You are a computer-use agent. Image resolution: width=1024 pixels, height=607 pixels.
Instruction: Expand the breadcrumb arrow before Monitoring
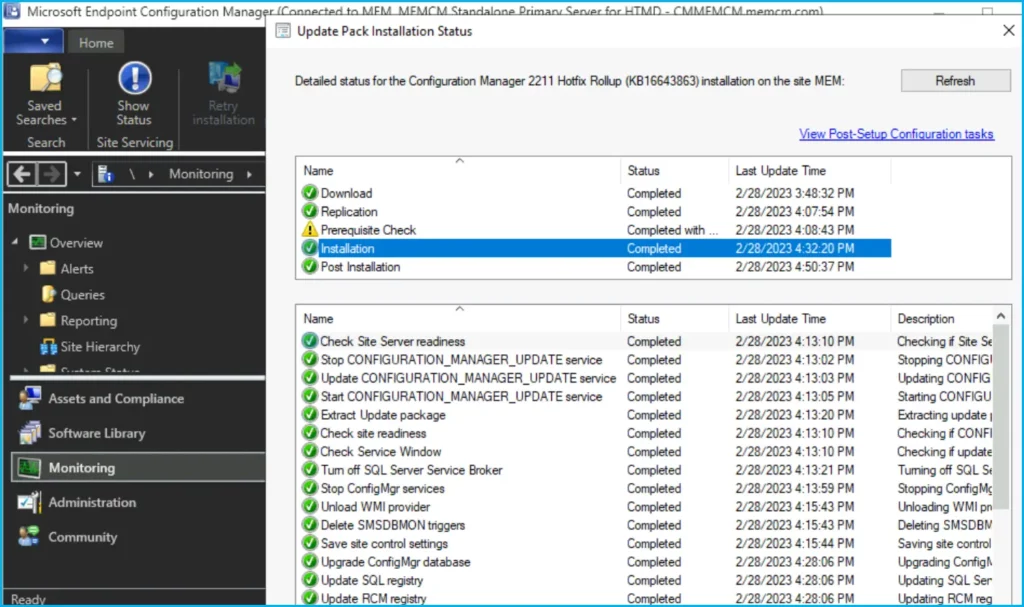[151, 174]
